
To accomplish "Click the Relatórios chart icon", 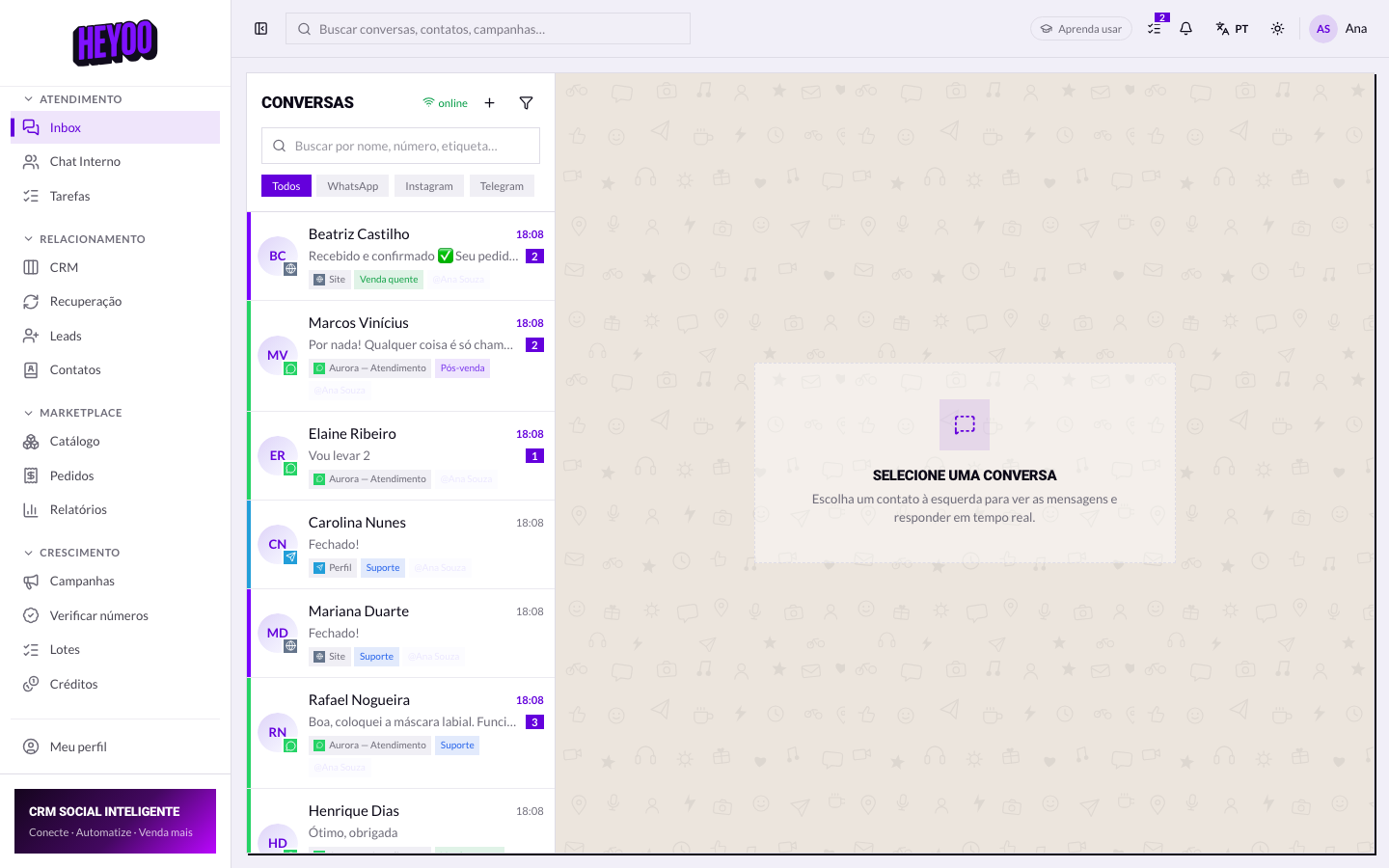I will (x=31, y=509).
